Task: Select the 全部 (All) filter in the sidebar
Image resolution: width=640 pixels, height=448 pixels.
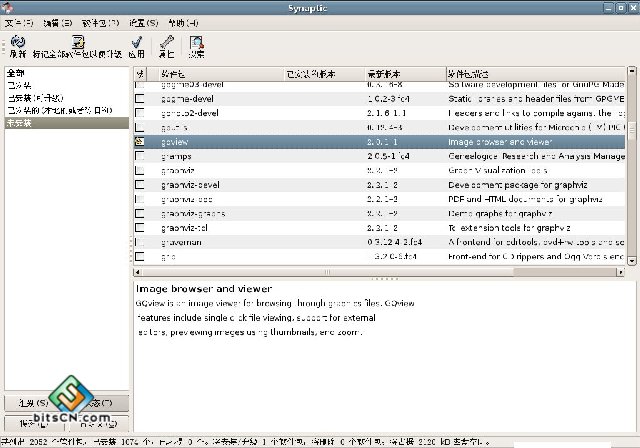Action: point(16,73)
